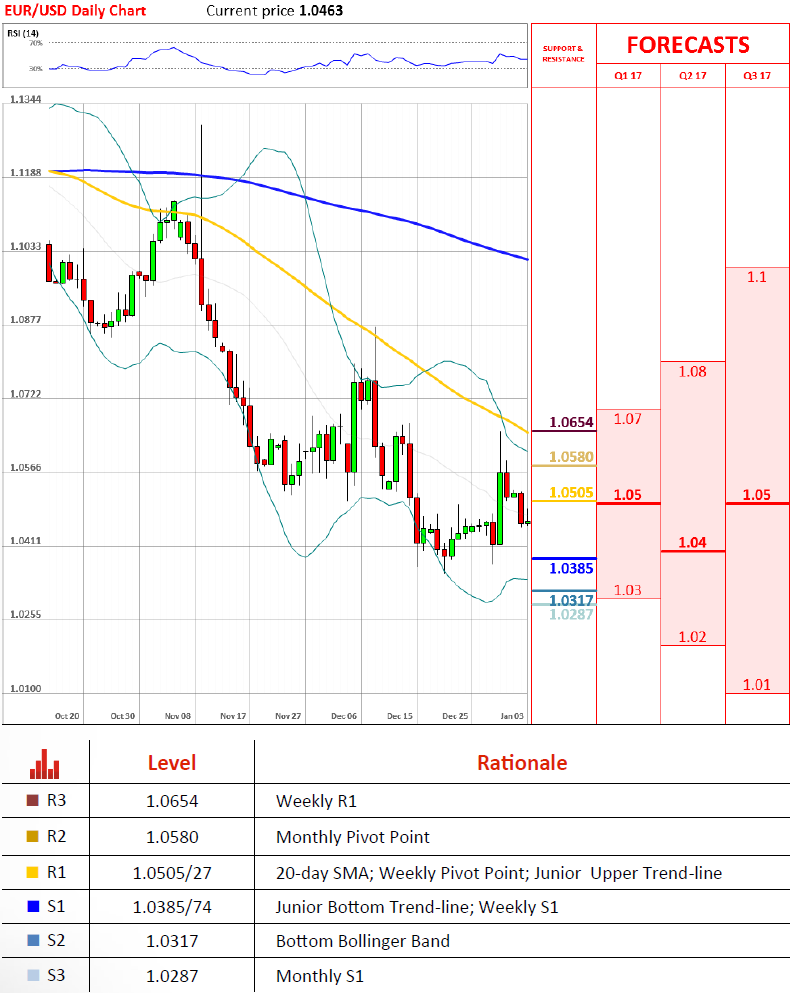Click the 1.0505 resistance level label
The height and width of the screenshot is (993, 791).
point(571,493)
